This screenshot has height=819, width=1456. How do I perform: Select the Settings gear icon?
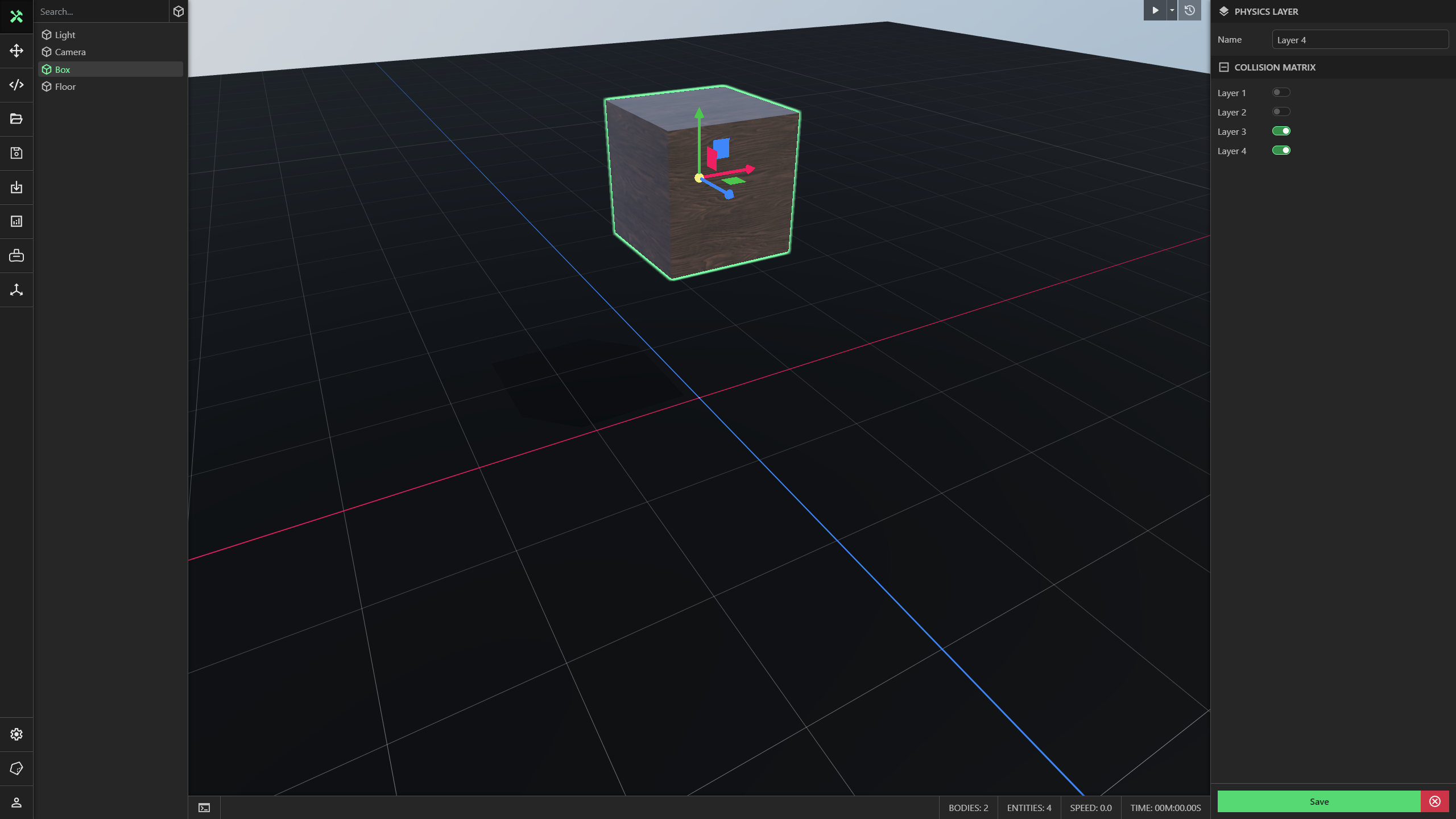(x=17, y=734)
